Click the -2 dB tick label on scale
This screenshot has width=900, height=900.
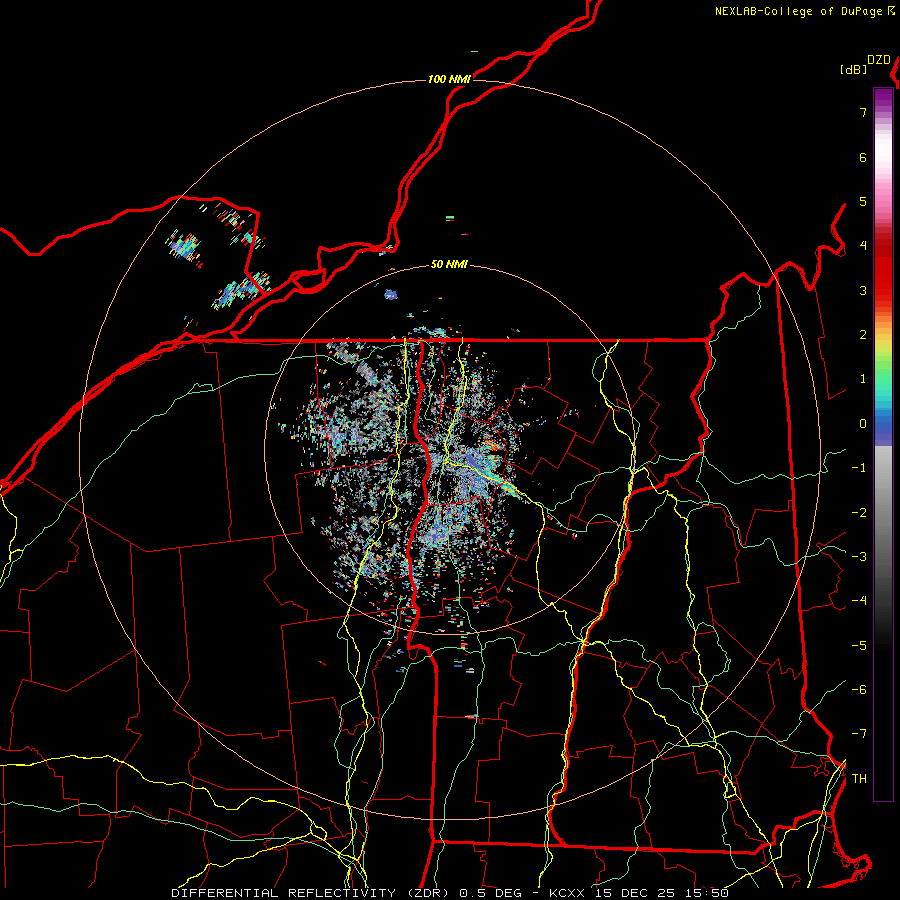point(859,513)
